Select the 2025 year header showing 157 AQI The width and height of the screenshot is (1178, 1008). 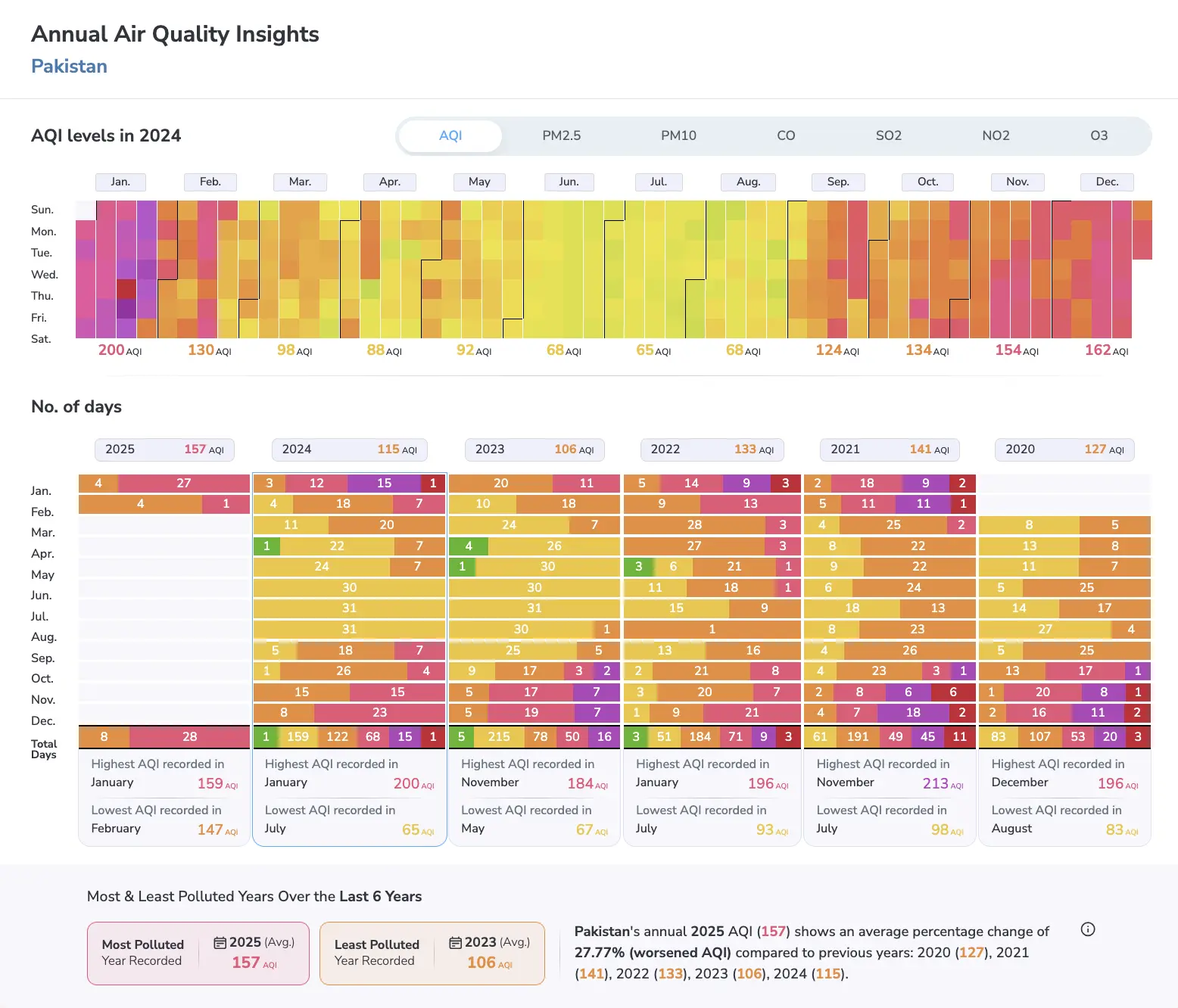(164, 450)
